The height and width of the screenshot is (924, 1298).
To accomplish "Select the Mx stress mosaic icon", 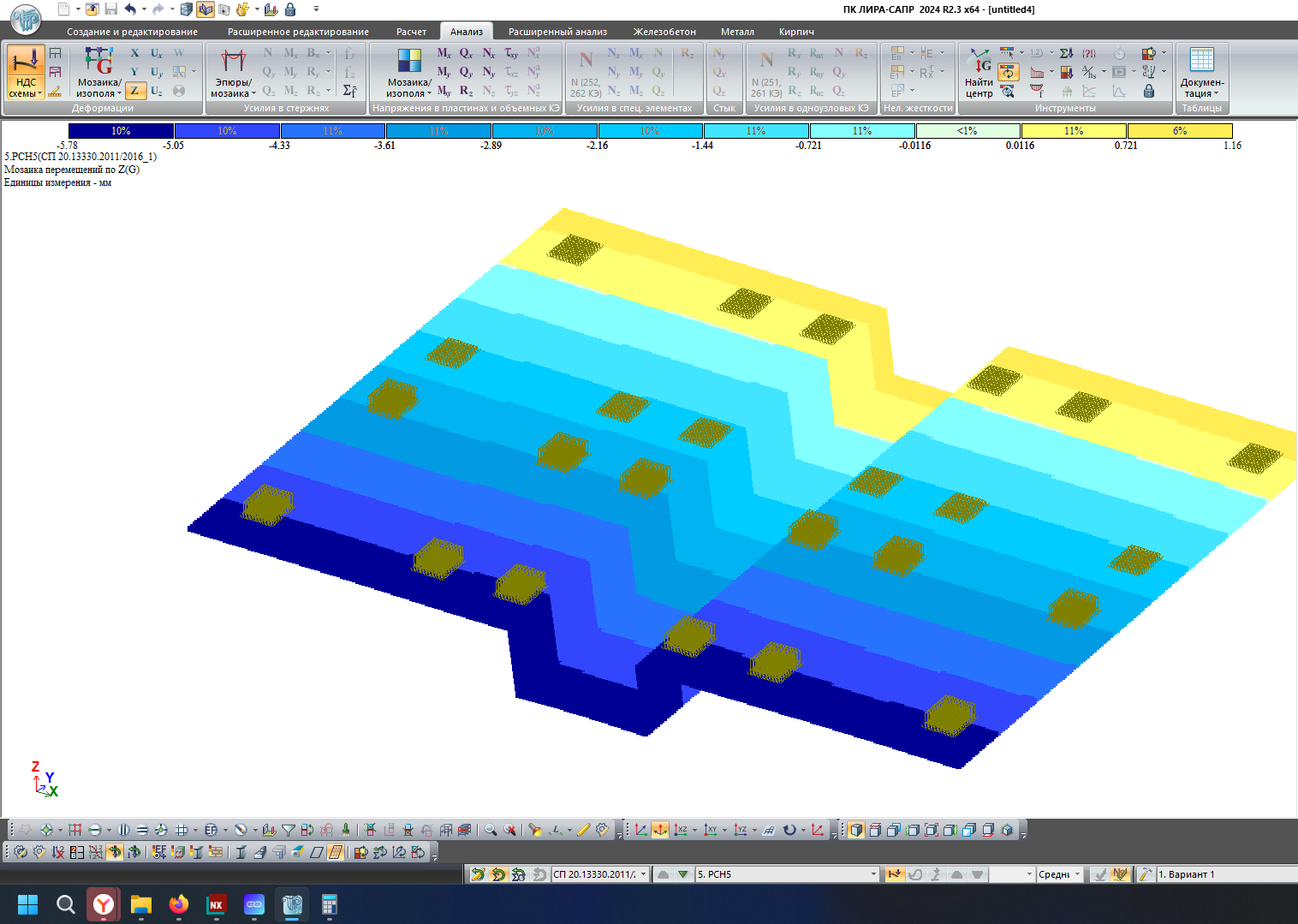I will pyautogui.click(x=444, y=53).
